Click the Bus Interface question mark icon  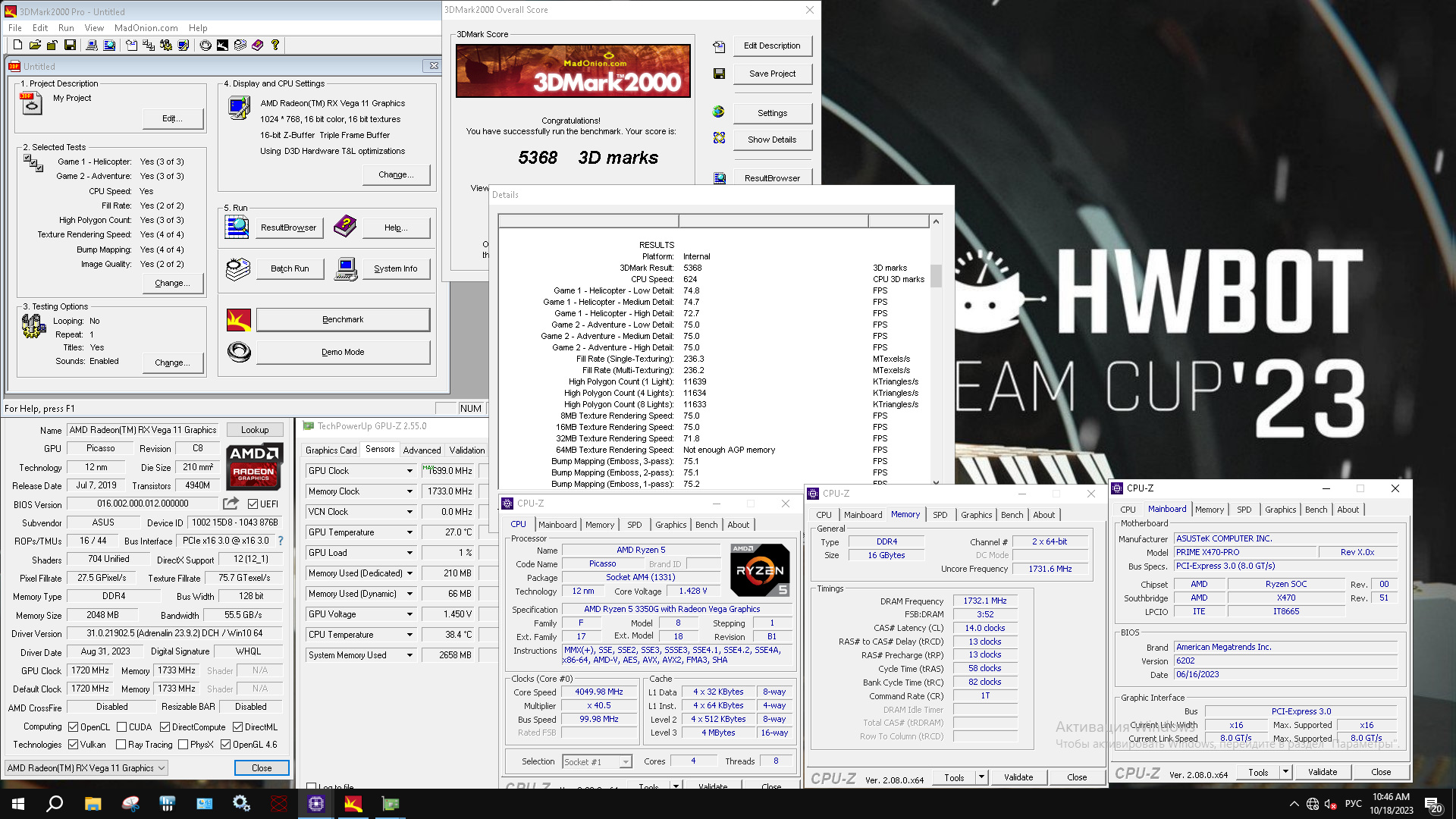(281, 541)
